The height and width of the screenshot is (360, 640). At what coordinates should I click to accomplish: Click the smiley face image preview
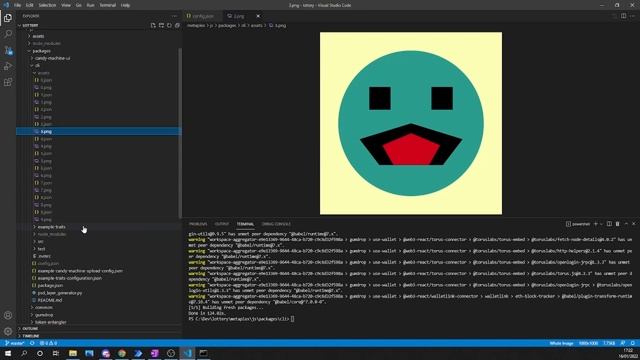(x=411, y=123)
